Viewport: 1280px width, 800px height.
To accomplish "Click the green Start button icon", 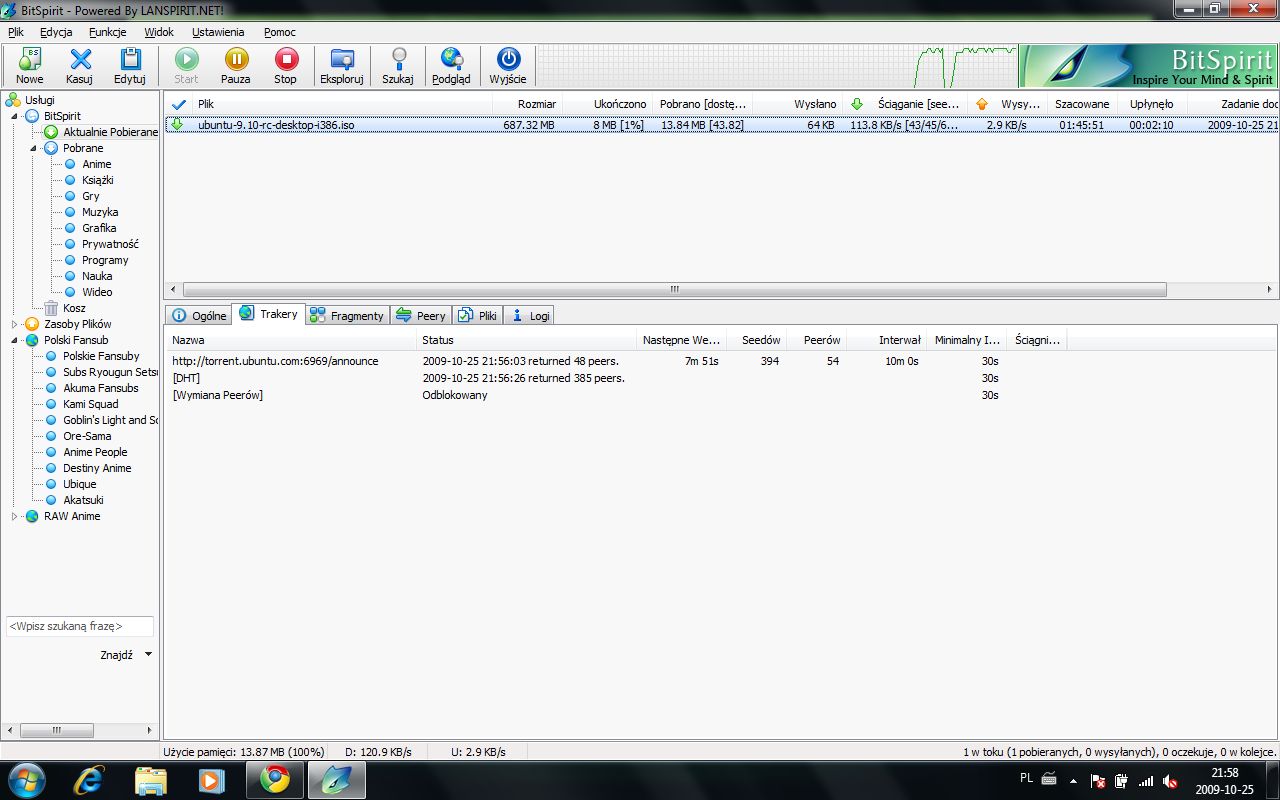I will [186, 66].
